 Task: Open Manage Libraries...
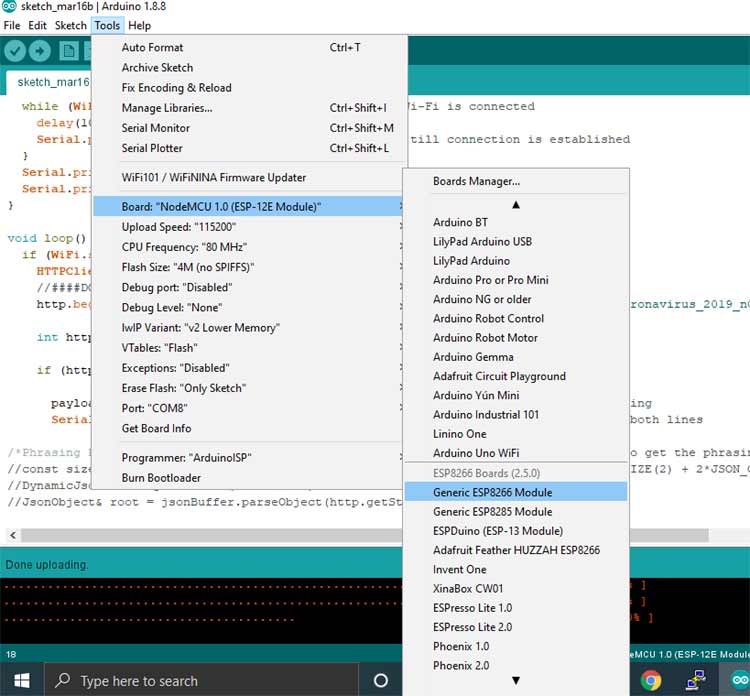(x=248, y=108)
